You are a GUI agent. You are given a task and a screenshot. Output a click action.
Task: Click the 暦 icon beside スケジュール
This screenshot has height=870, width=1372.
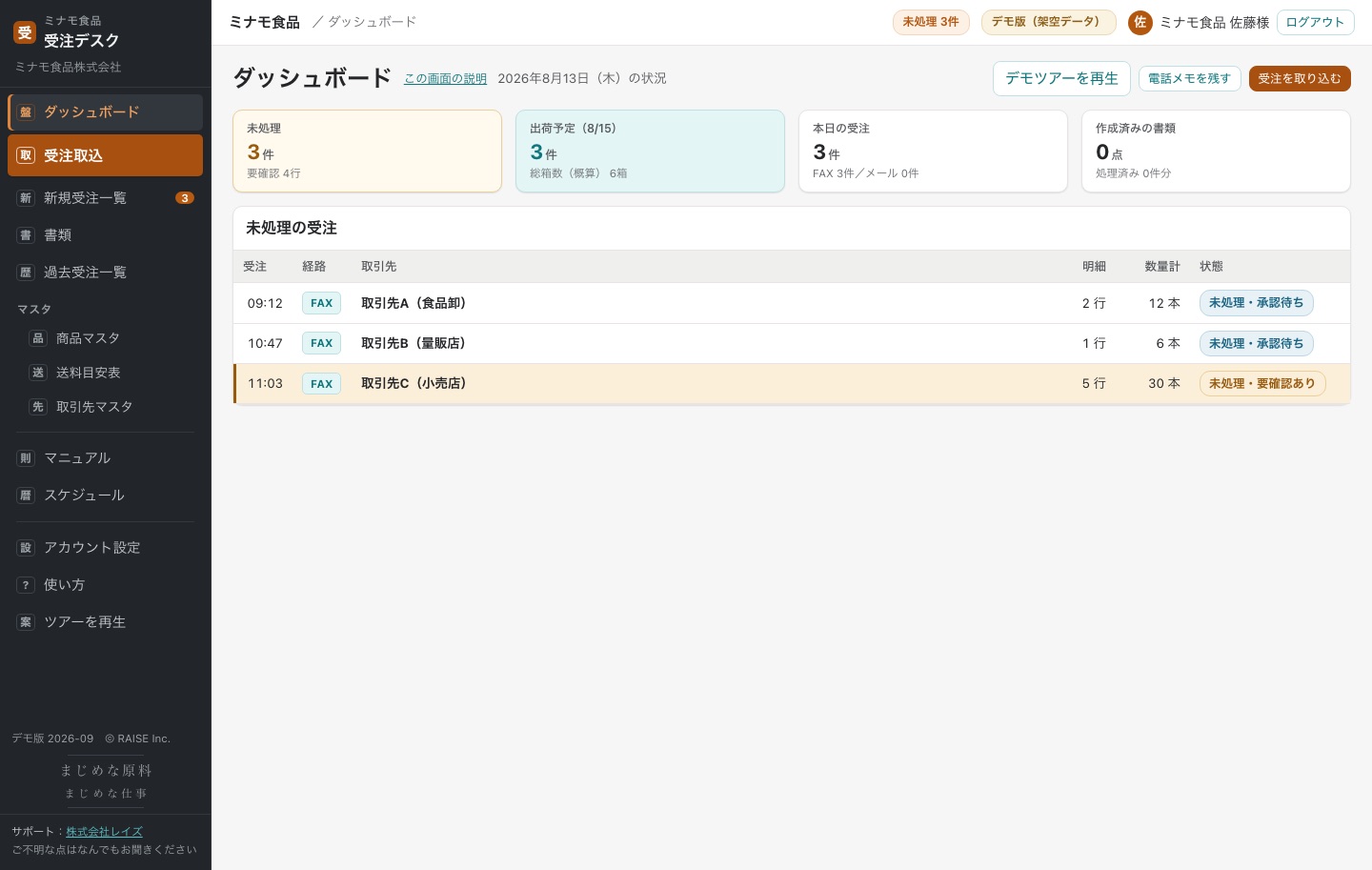tap(26, 496)
